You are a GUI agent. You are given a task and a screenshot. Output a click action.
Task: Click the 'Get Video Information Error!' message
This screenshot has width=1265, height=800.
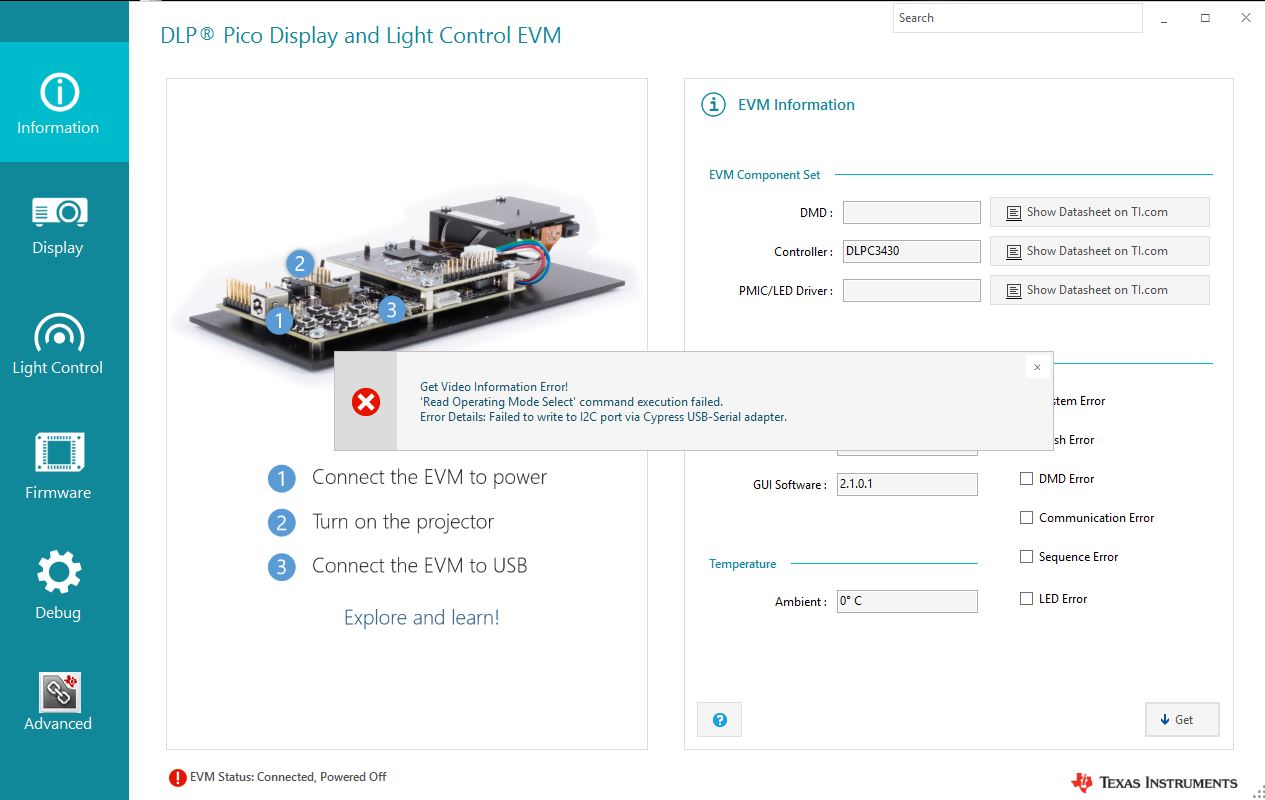pyautogui.click(x=494, y=387)
